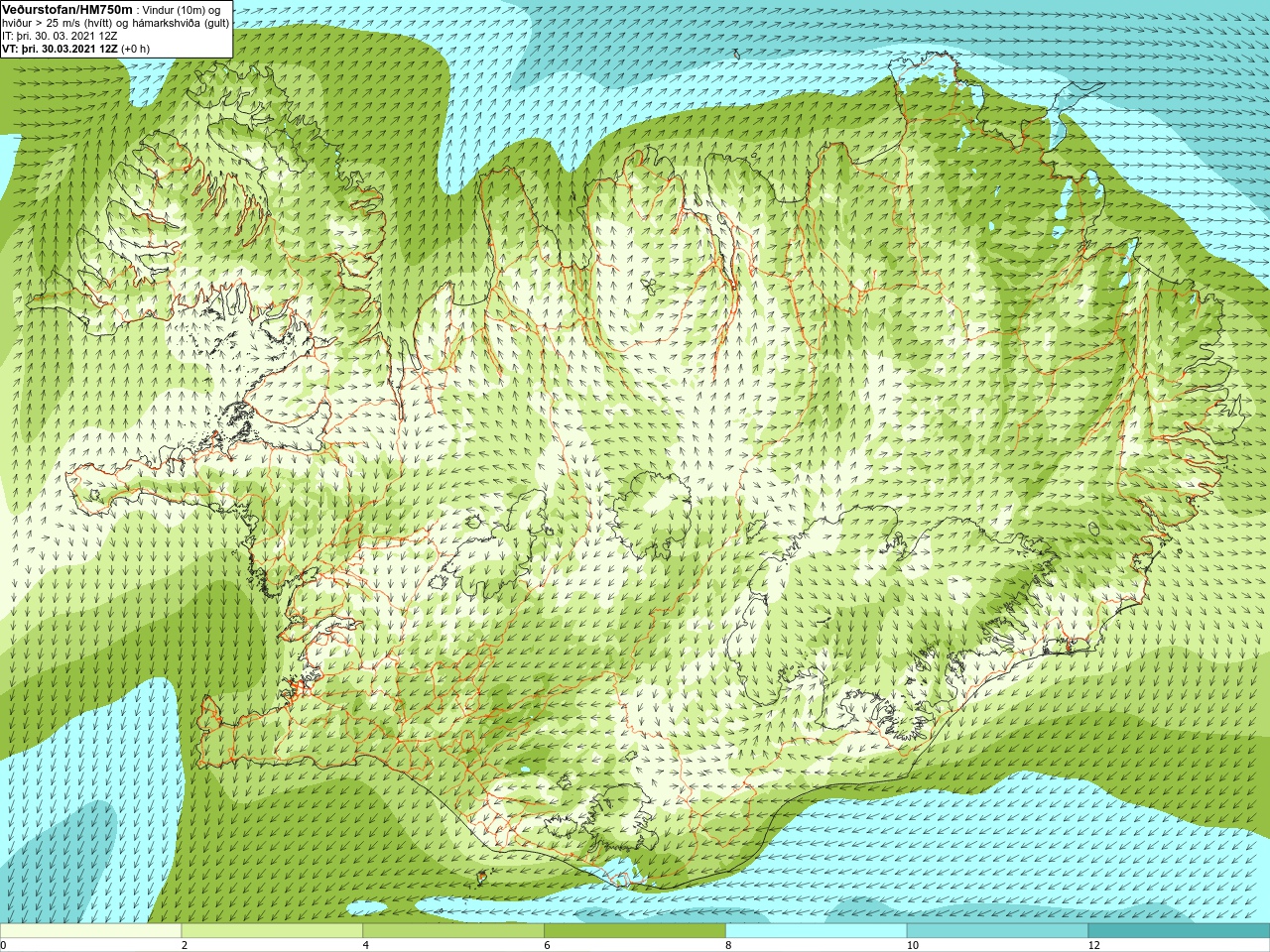Click the scale label '4'
Screen dimensions: 1270x952
coord(366,945)
